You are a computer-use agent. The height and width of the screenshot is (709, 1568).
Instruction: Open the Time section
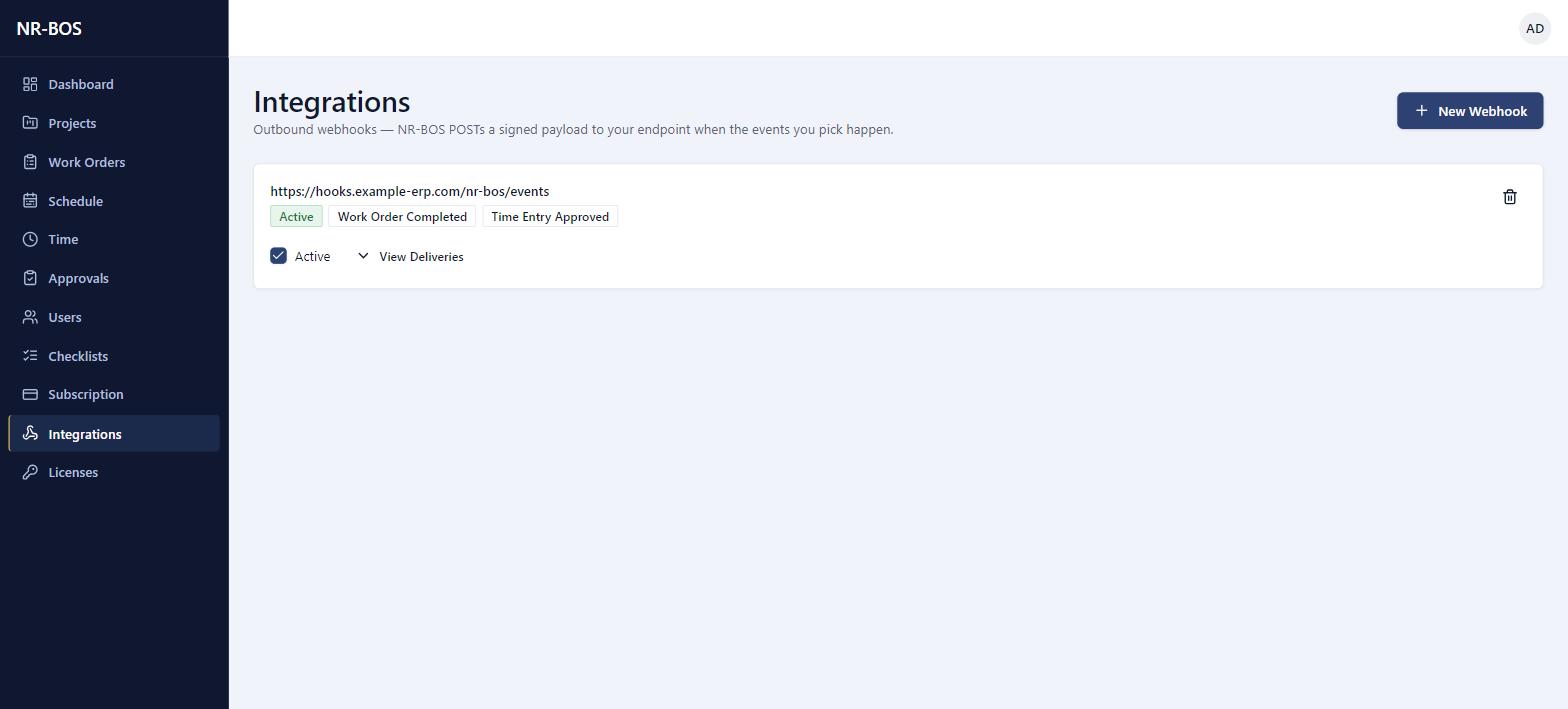[x=114, y=239]
